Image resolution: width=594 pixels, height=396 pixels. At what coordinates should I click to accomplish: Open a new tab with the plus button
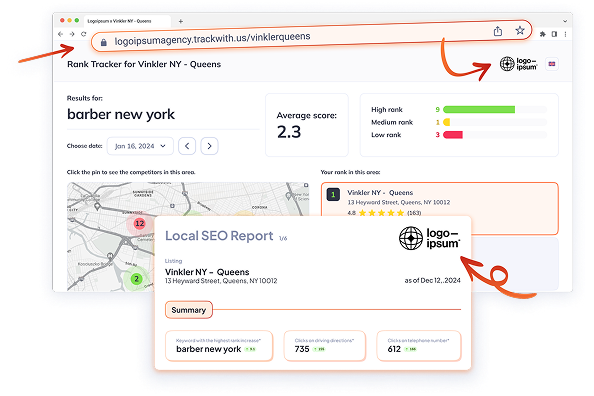pos(181,21)
